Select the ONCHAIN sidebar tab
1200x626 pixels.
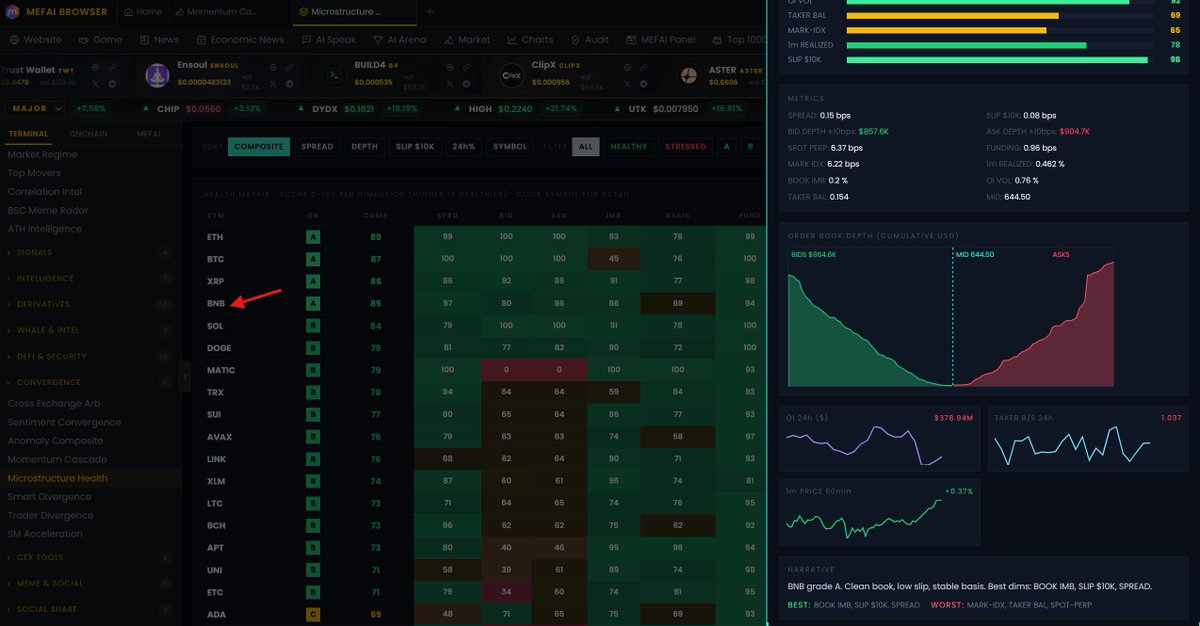point(88,133)
